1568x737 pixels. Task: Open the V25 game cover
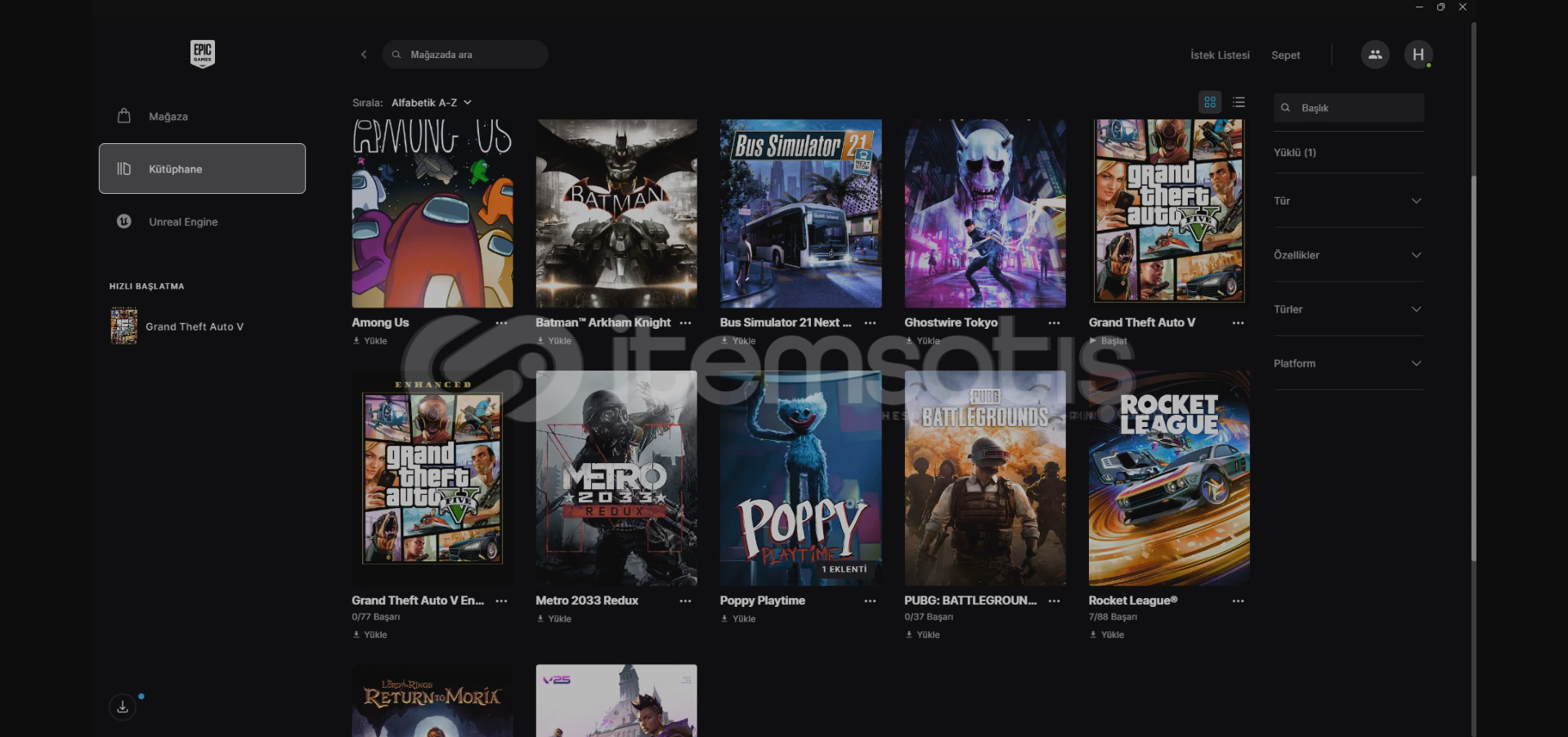tap(616, 700)
